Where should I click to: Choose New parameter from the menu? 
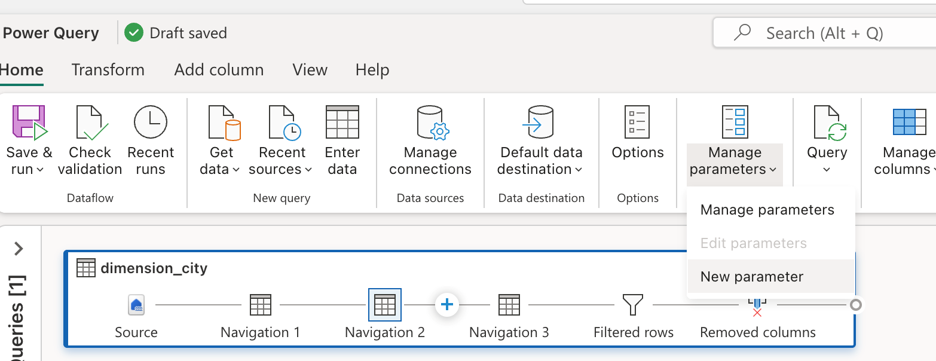[771, 276]
